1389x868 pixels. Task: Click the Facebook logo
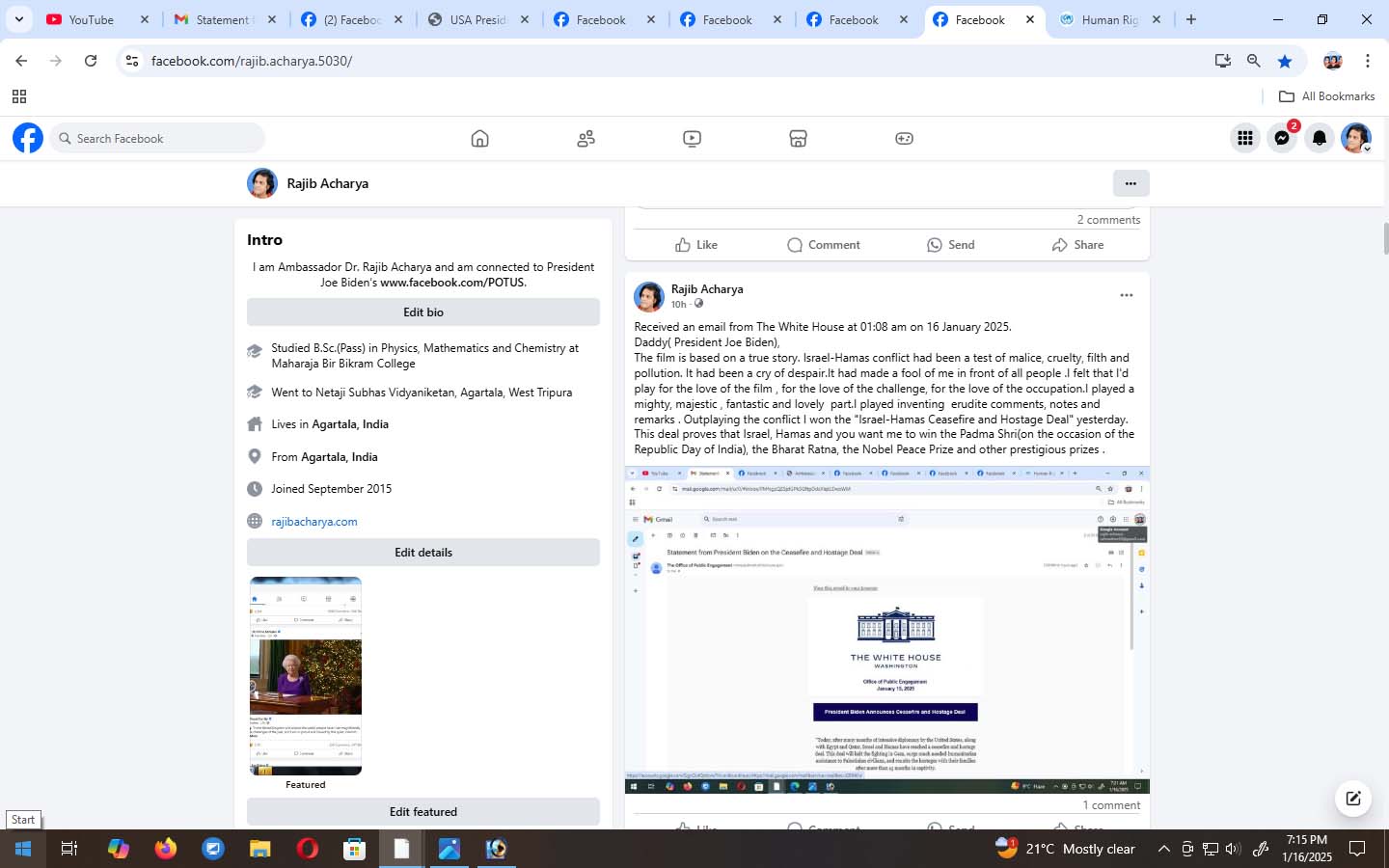[28, 138]
